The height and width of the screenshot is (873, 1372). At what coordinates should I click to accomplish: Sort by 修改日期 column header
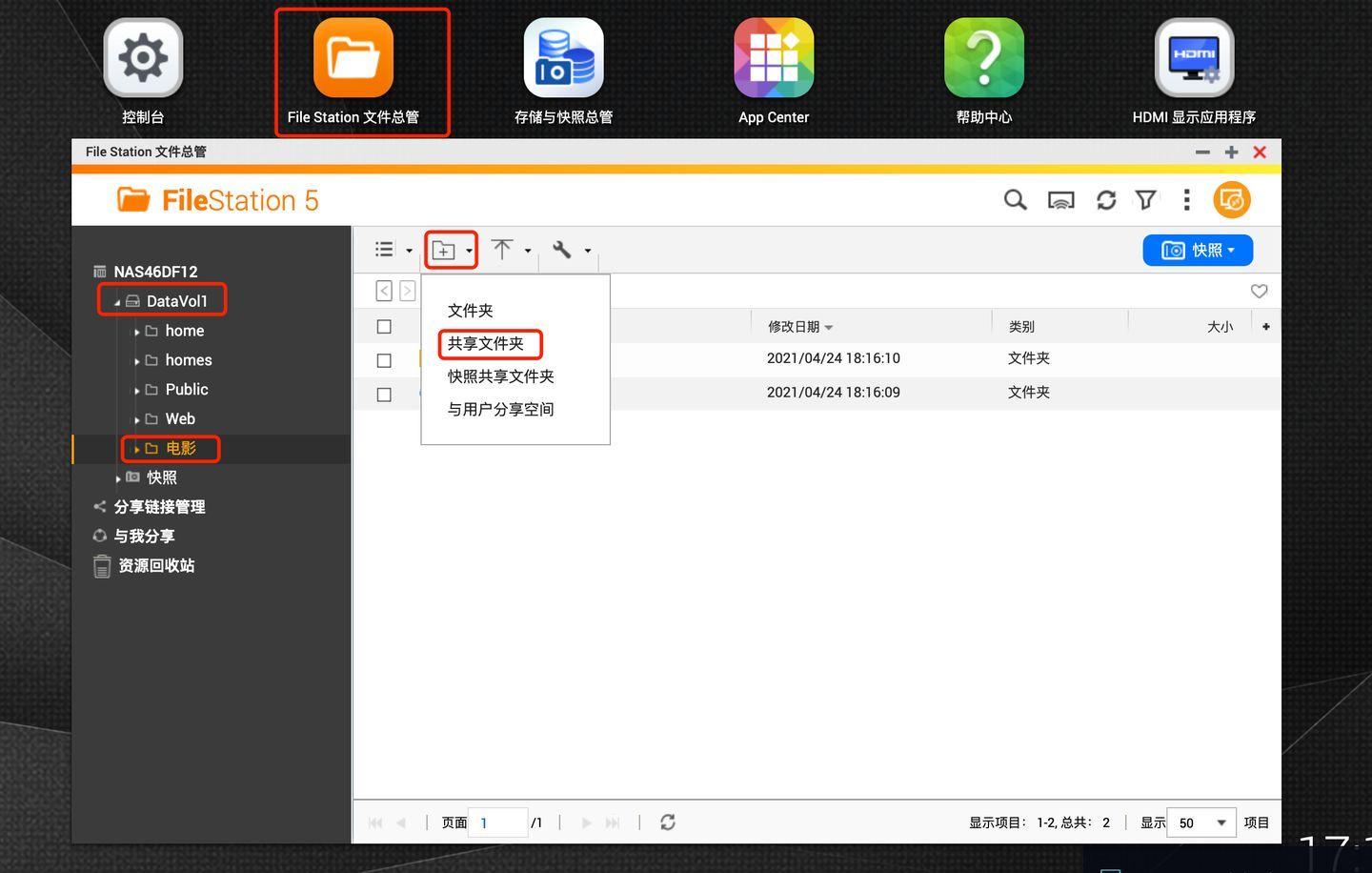click(x=794, y=327)
